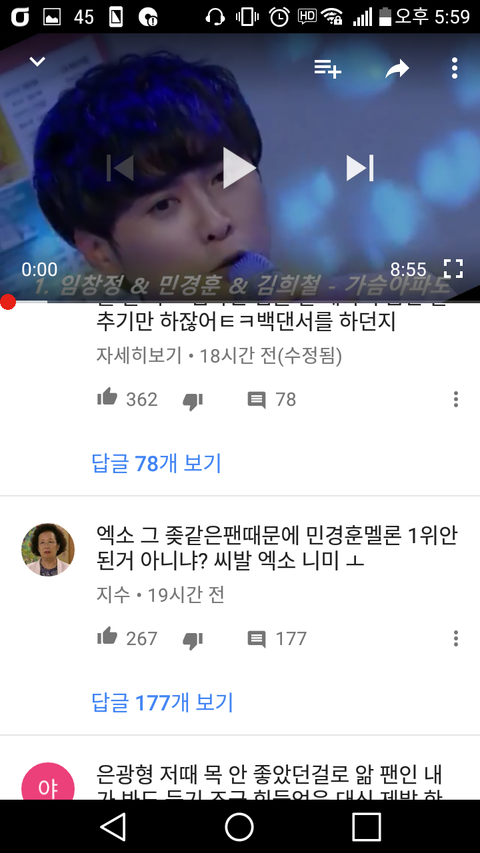Expand 답글 177개 보기 replies
The height and width of the screenshot is (853, 480).
click(x=162, y=702)
